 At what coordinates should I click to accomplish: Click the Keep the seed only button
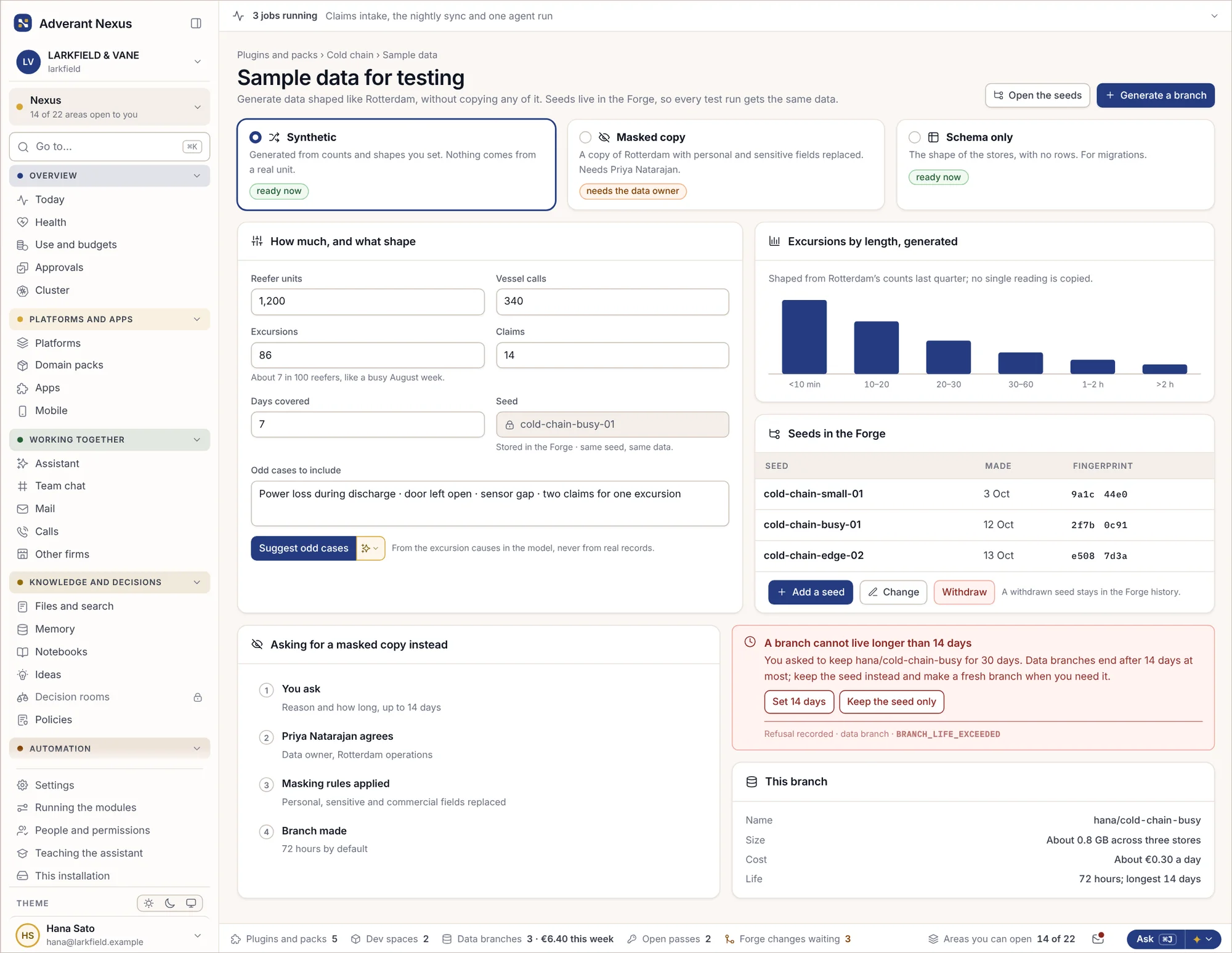[x=891, y=702]
